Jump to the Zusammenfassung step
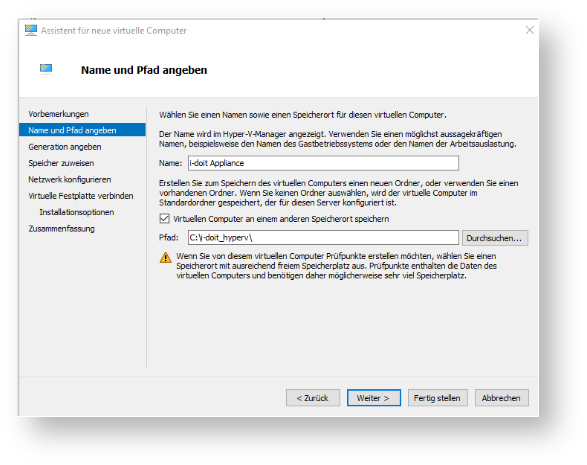 point(61,229)
